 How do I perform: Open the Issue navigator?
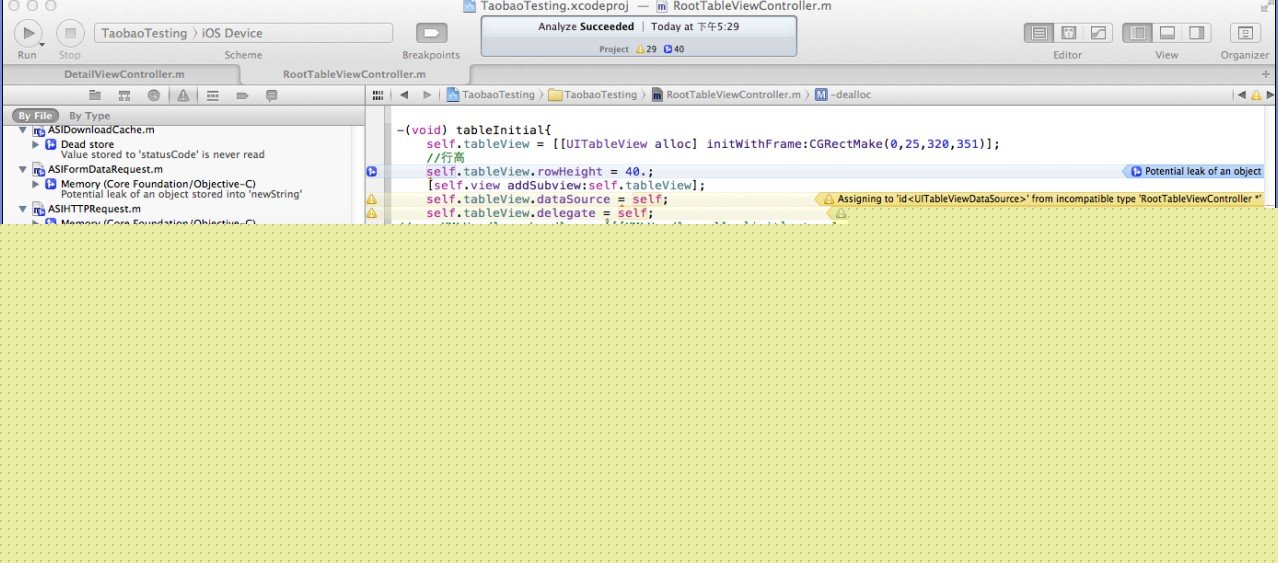(183, 95)
